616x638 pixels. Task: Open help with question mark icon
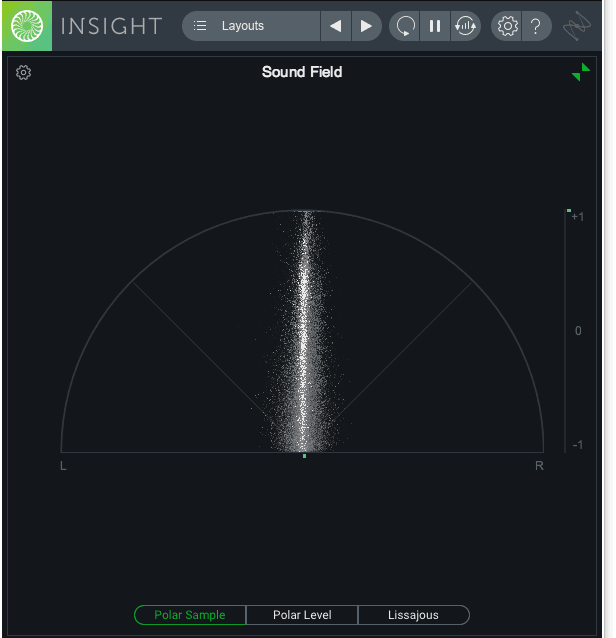(x=536, y=26)
